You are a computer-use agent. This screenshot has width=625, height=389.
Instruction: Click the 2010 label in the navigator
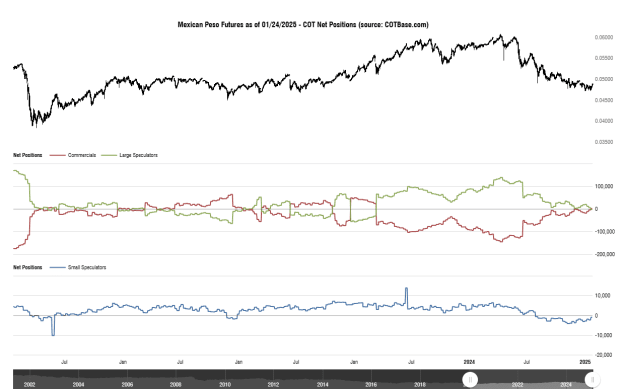click(225, 385)
